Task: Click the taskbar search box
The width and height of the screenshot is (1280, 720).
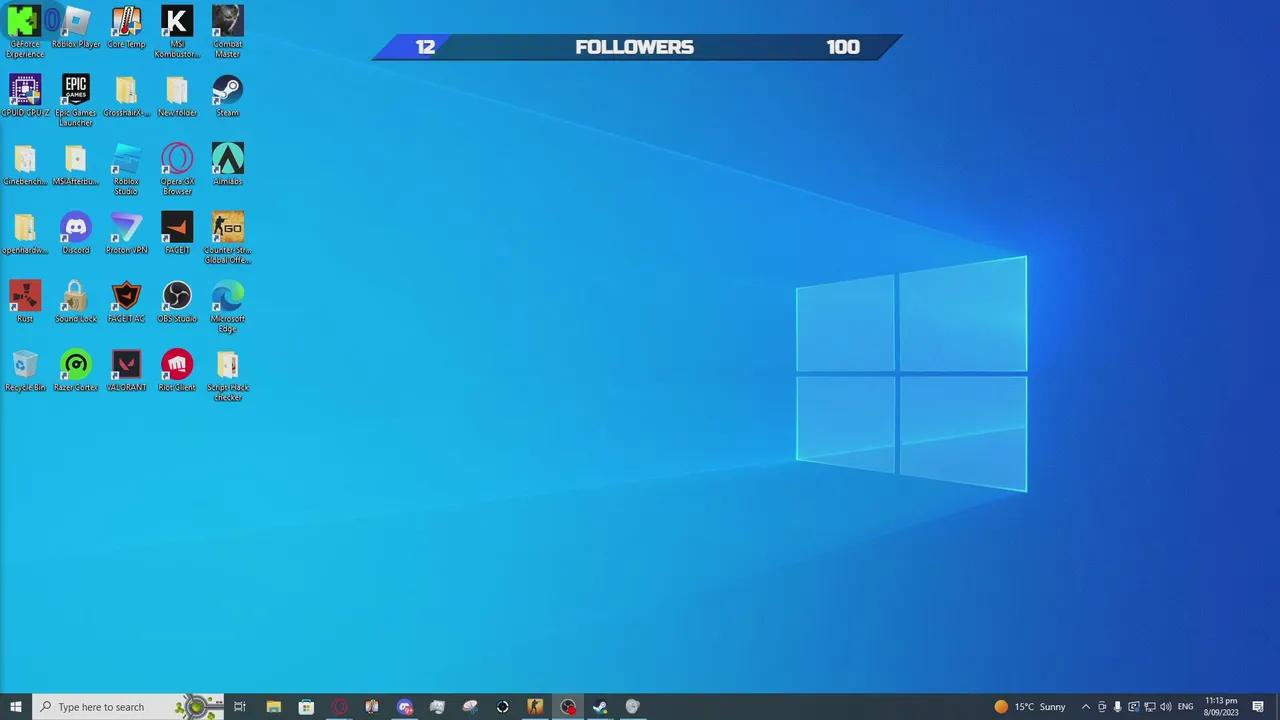Action: 100,707
